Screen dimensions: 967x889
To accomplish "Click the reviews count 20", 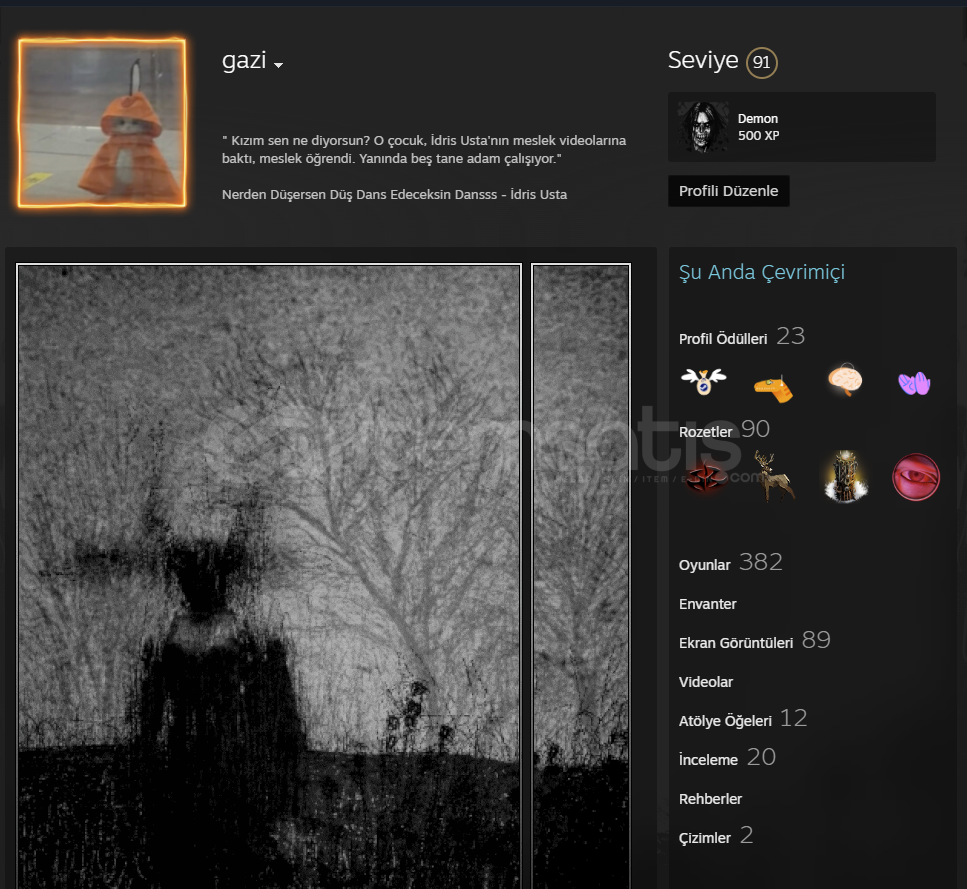I will click(x=761, y=758).
